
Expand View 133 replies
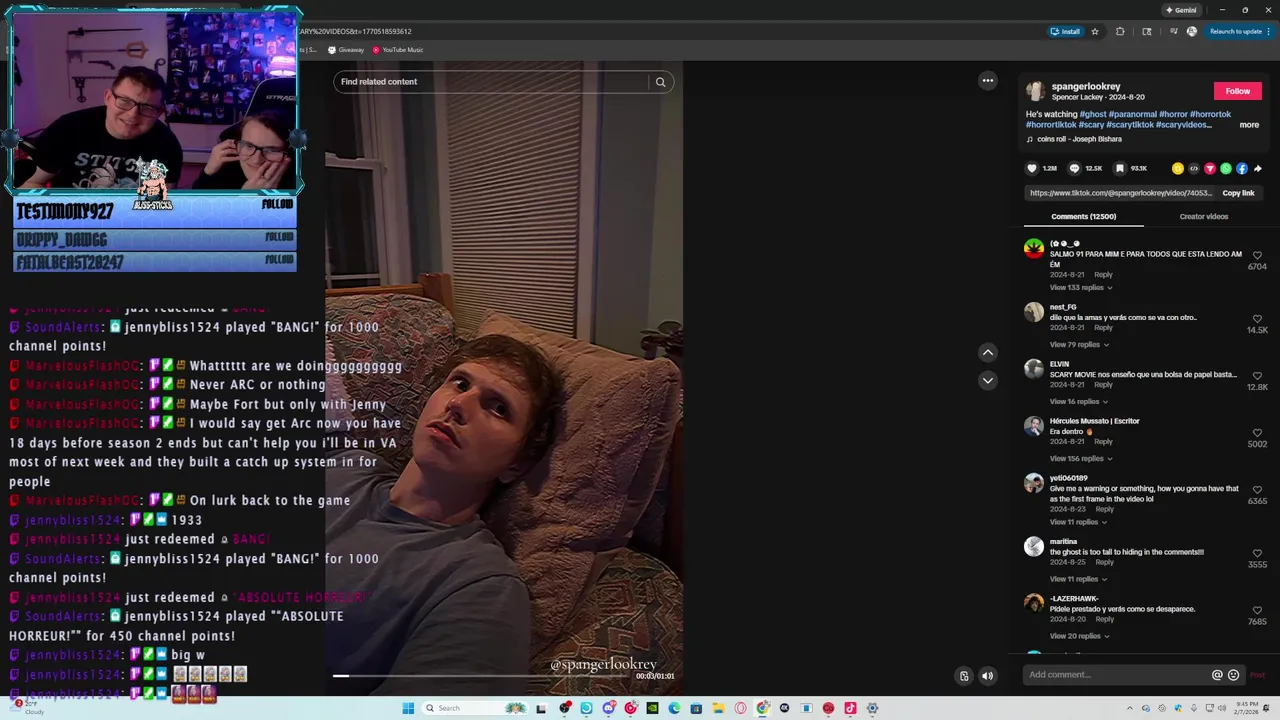1080,288
